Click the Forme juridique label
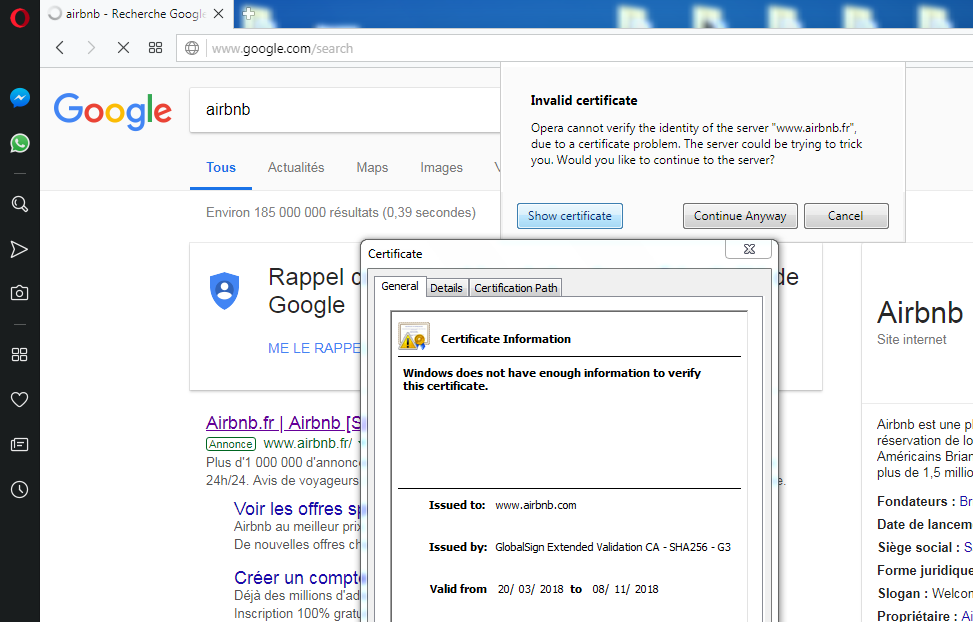 click(925, 570)
